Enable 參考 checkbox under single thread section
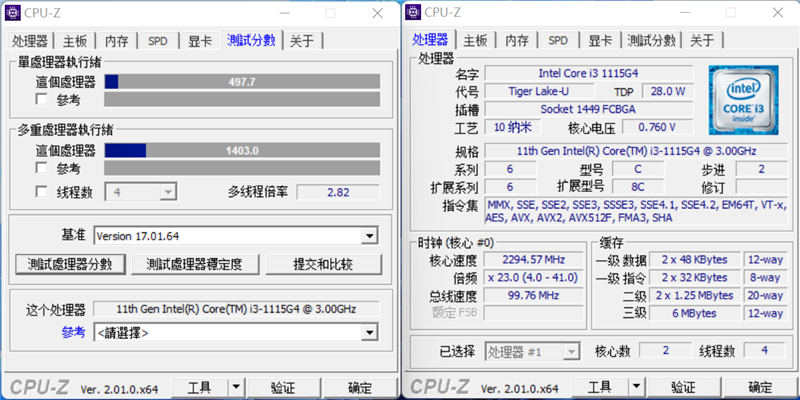The image size is (800, 400). tap(41, 99)
